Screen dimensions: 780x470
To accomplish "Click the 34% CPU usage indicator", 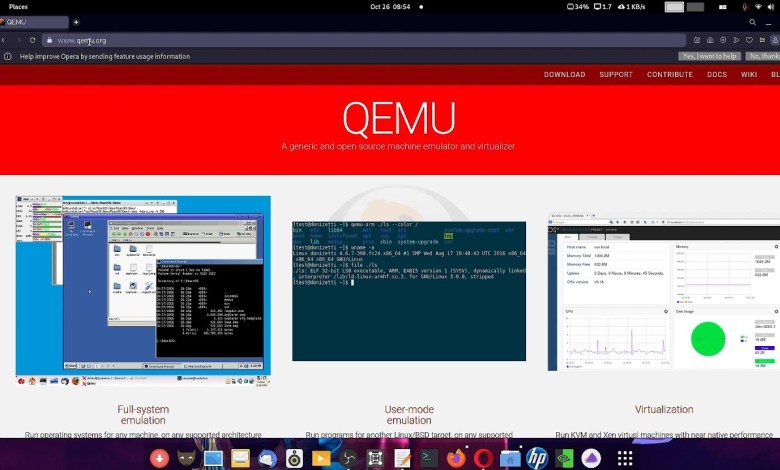I will [x=578, y=7].
